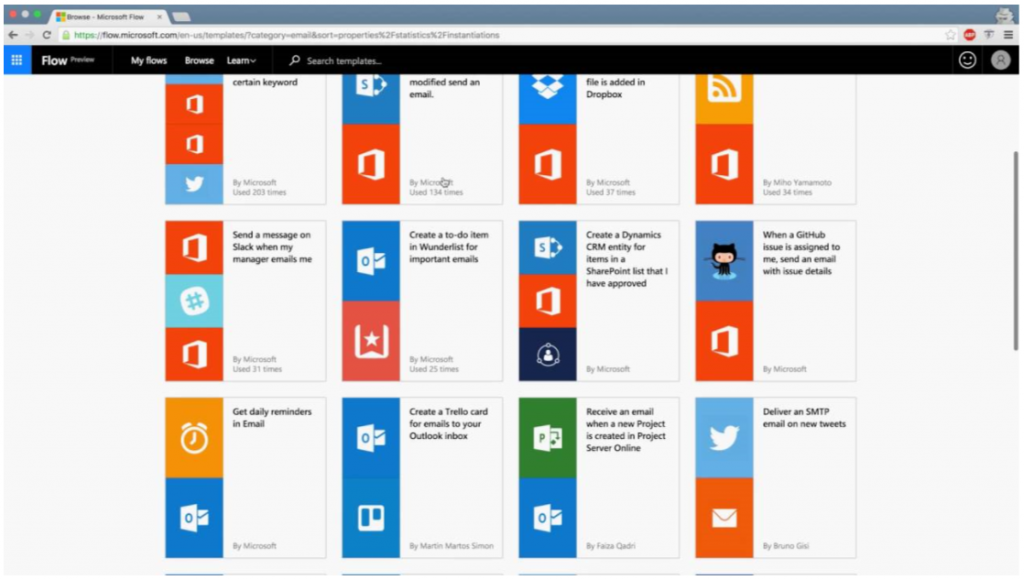The width and height of the screenshot is (1024, 580).
Task: Click the orange SMTP envelope icon
Action: point(724,518)
